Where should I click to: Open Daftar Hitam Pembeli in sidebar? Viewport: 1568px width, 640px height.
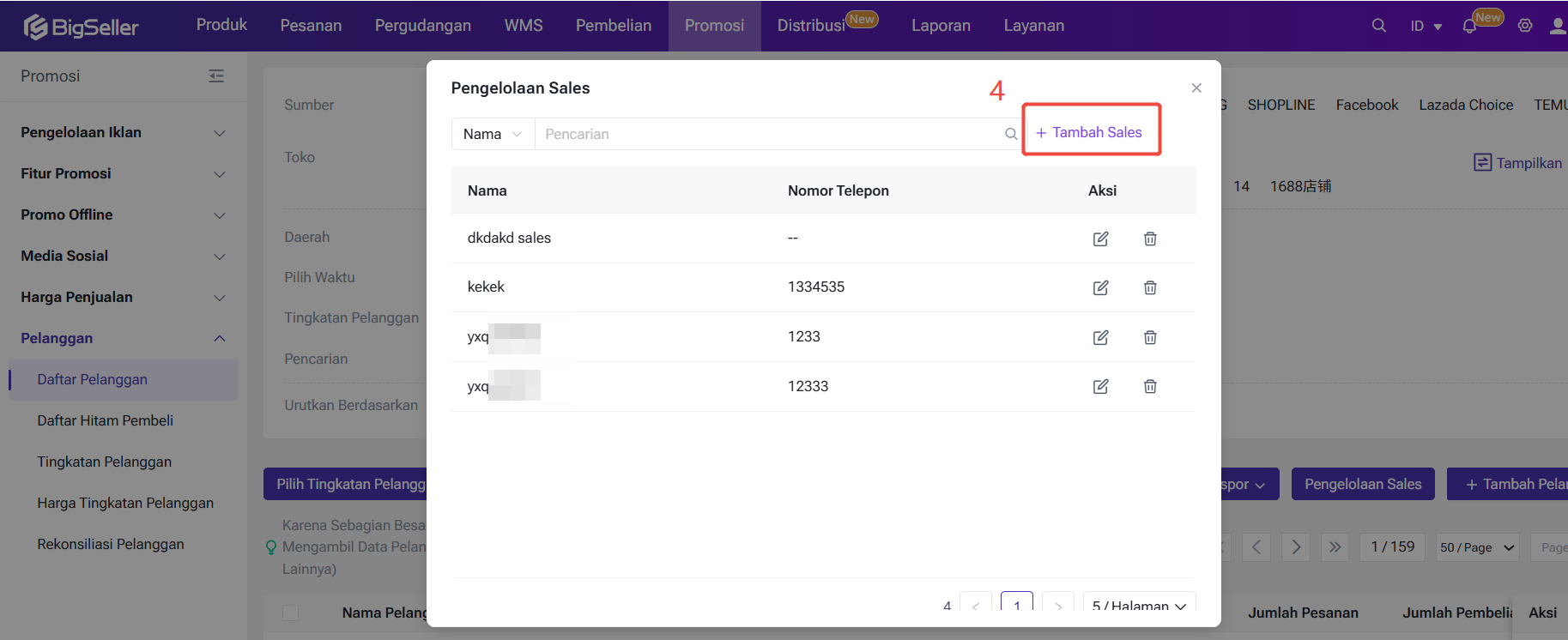pos(105,420)
